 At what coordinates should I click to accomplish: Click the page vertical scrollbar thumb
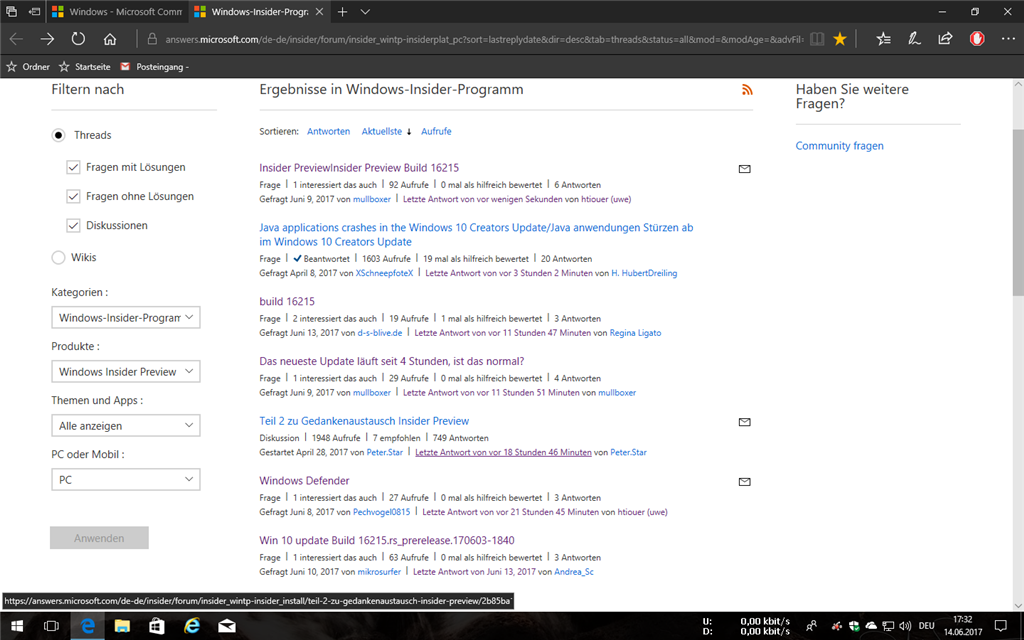1018,212
